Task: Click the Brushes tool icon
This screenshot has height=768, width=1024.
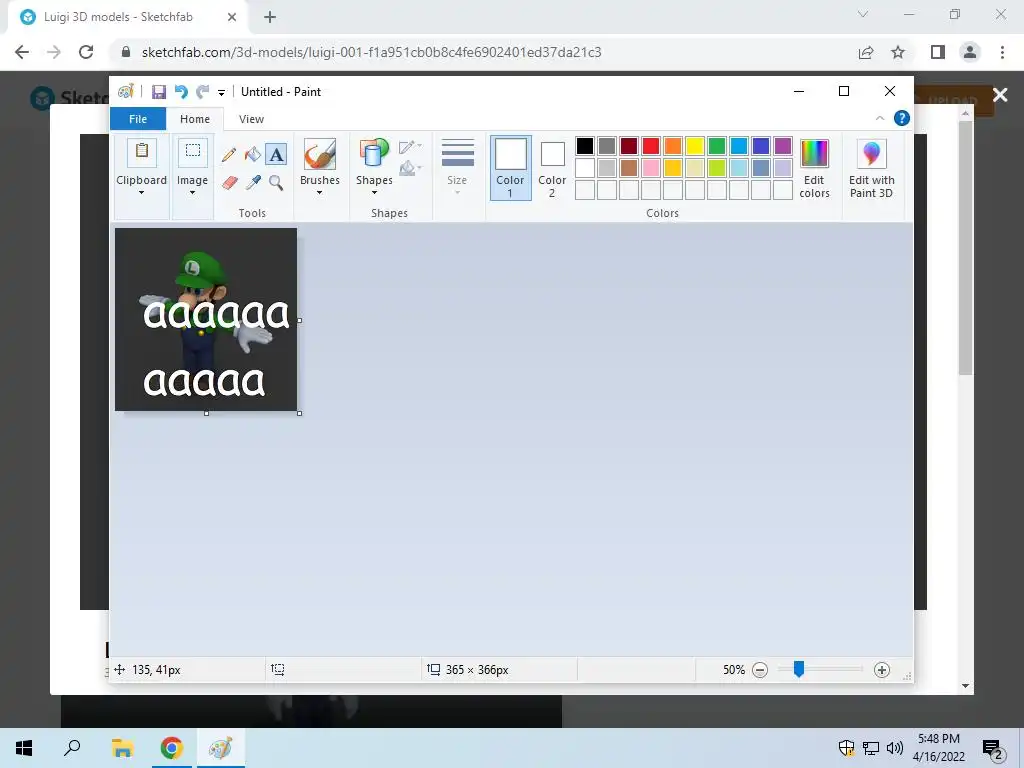Action: click(320, 154)
